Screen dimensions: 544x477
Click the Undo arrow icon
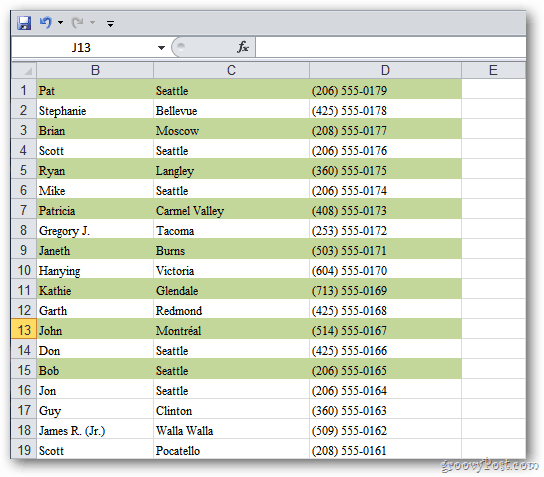click(x=46, y=23)
